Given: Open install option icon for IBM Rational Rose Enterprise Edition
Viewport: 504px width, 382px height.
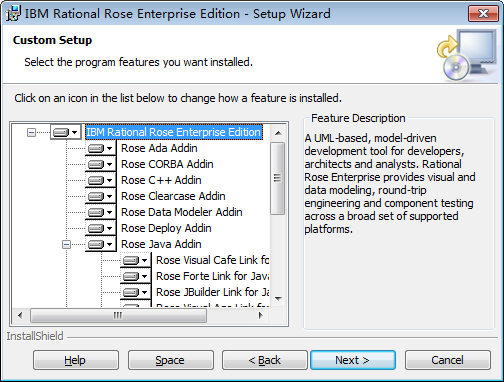Looking at the screenshot, I should 65,132.
